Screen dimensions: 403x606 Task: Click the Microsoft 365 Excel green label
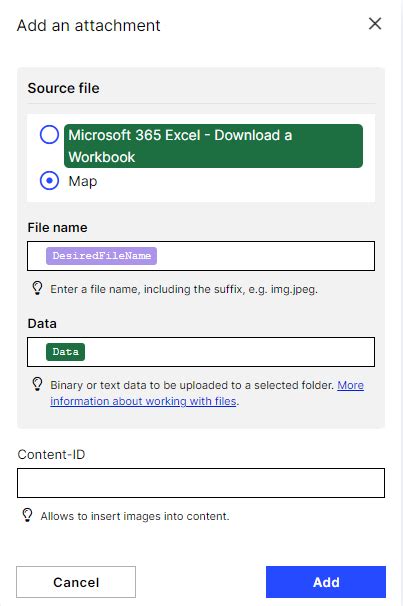(213, 146)
